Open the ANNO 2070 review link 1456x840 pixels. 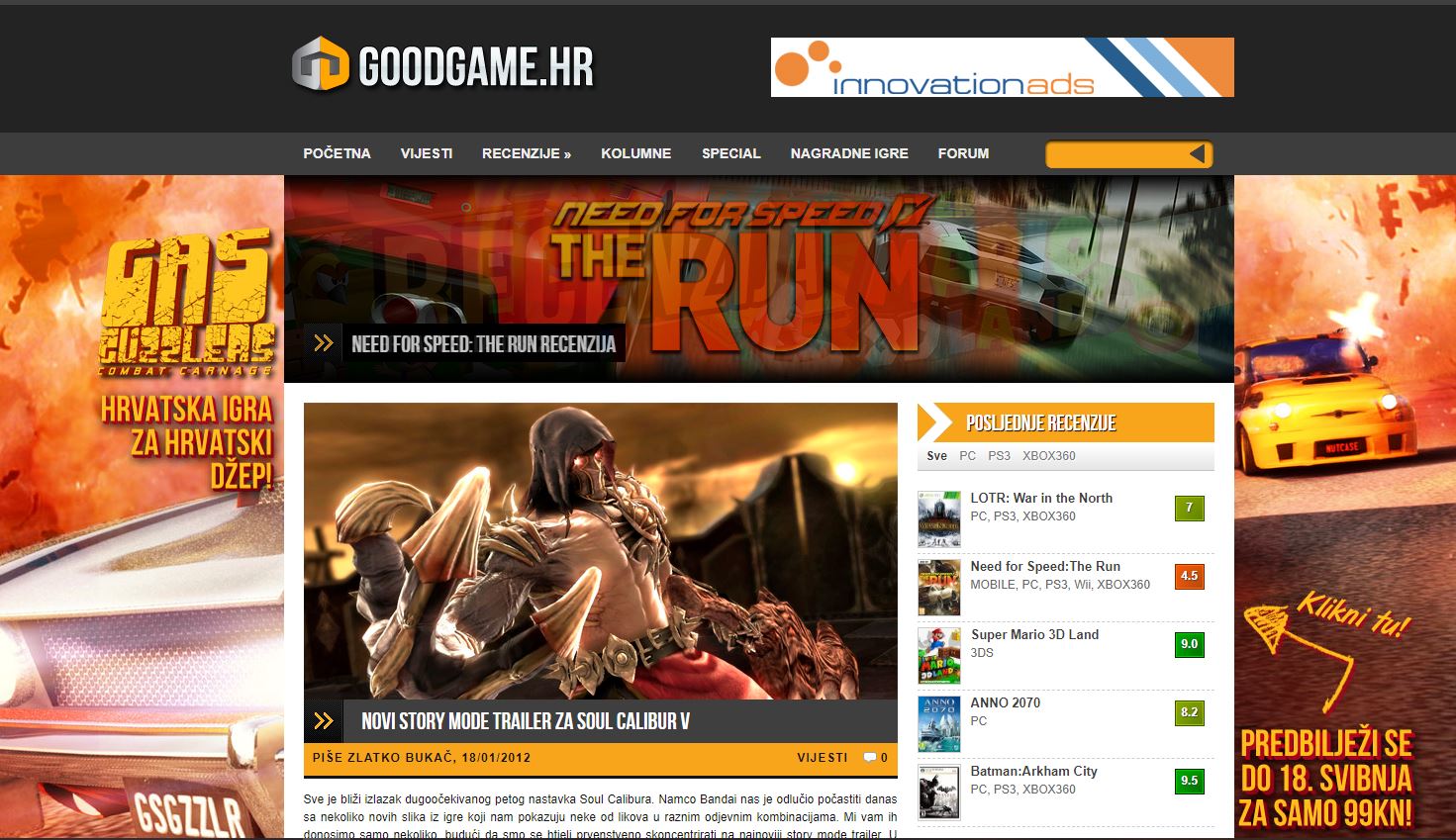click(1005, 703)
